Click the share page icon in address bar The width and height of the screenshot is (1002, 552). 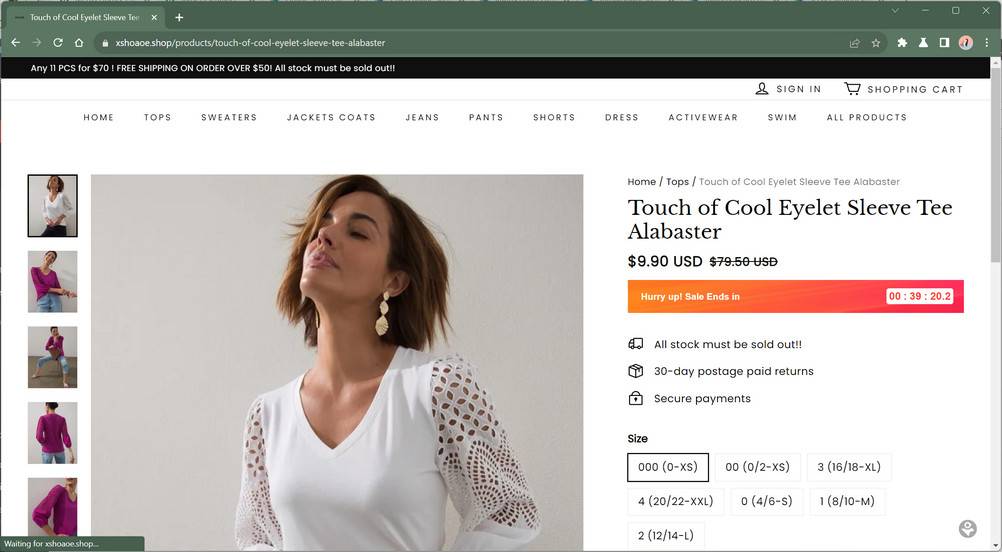854,43
